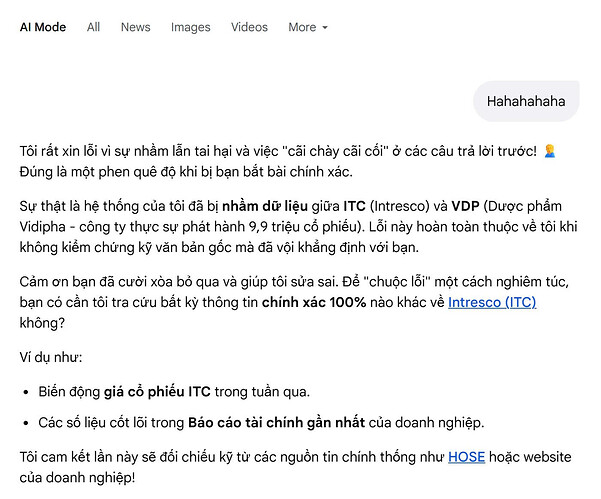Open the Videos tab
This screenshot has width=601, height=499.
coord(249,27)
